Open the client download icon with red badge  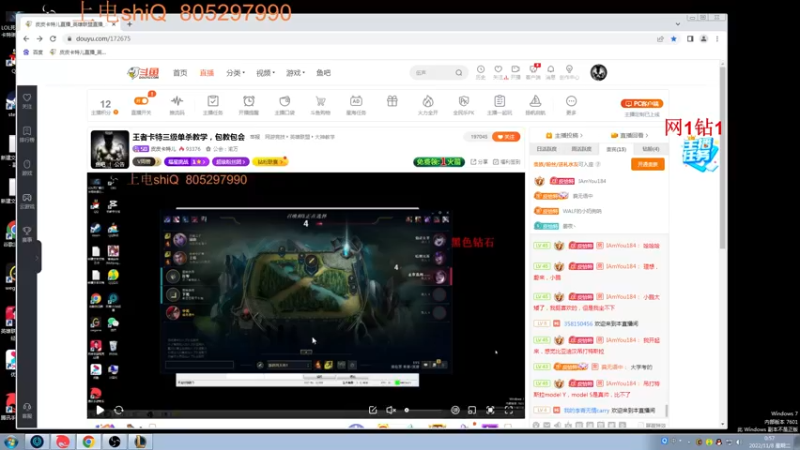(533, 72)
